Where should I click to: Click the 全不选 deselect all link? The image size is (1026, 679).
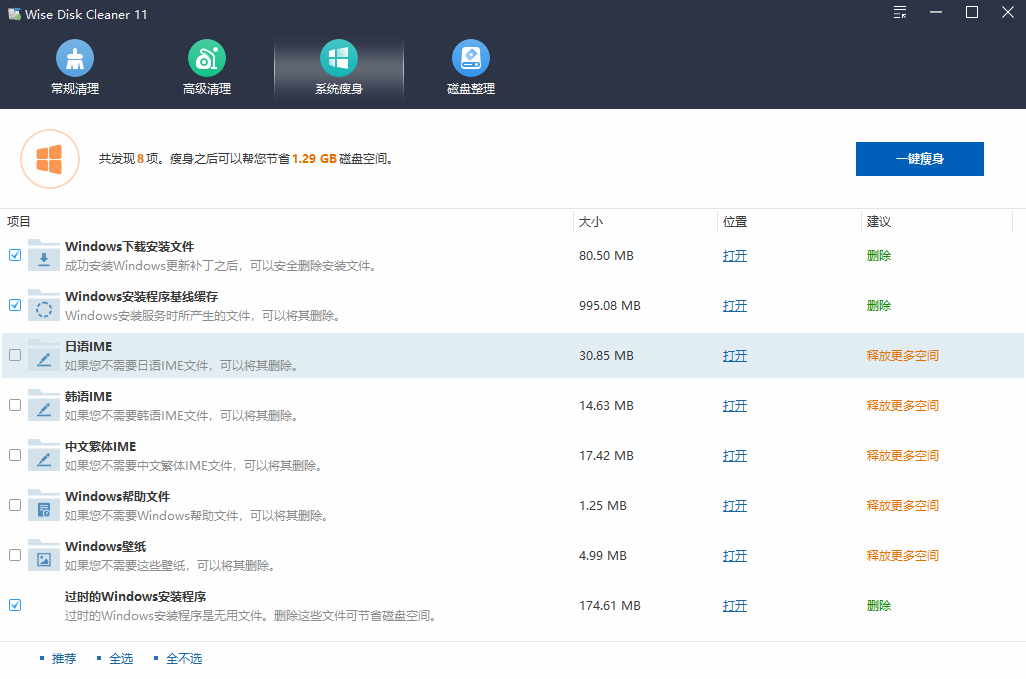[184, 659]
